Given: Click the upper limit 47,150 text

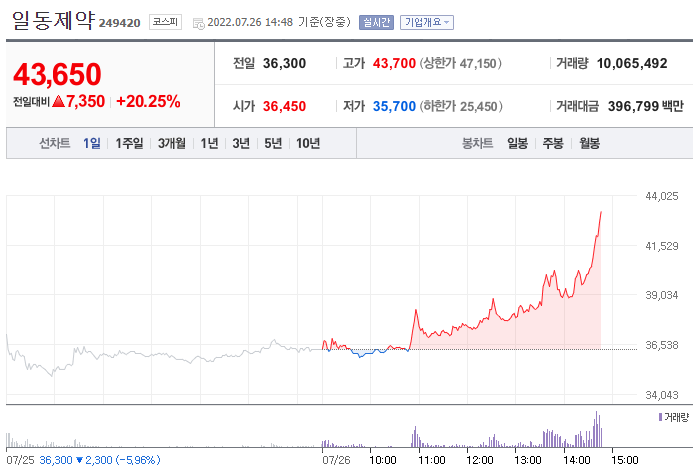Looking at the screenshot, I should click(x=461, y=64).
